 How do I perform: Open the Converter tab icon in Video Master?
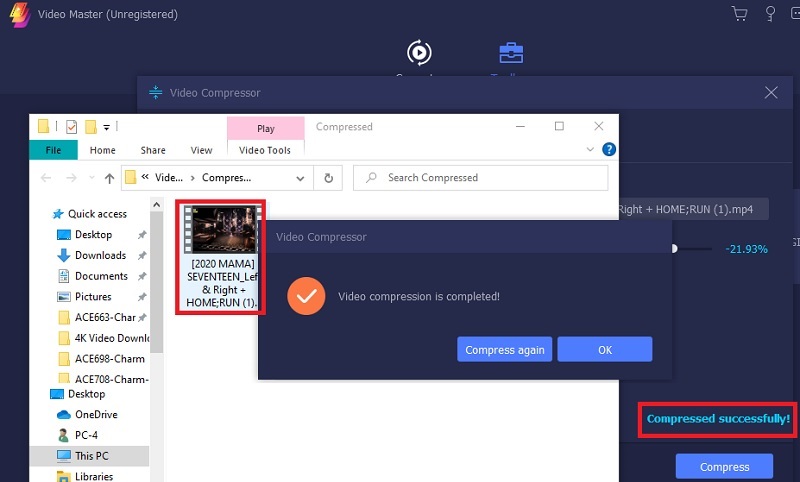click(x=419, y=53)
